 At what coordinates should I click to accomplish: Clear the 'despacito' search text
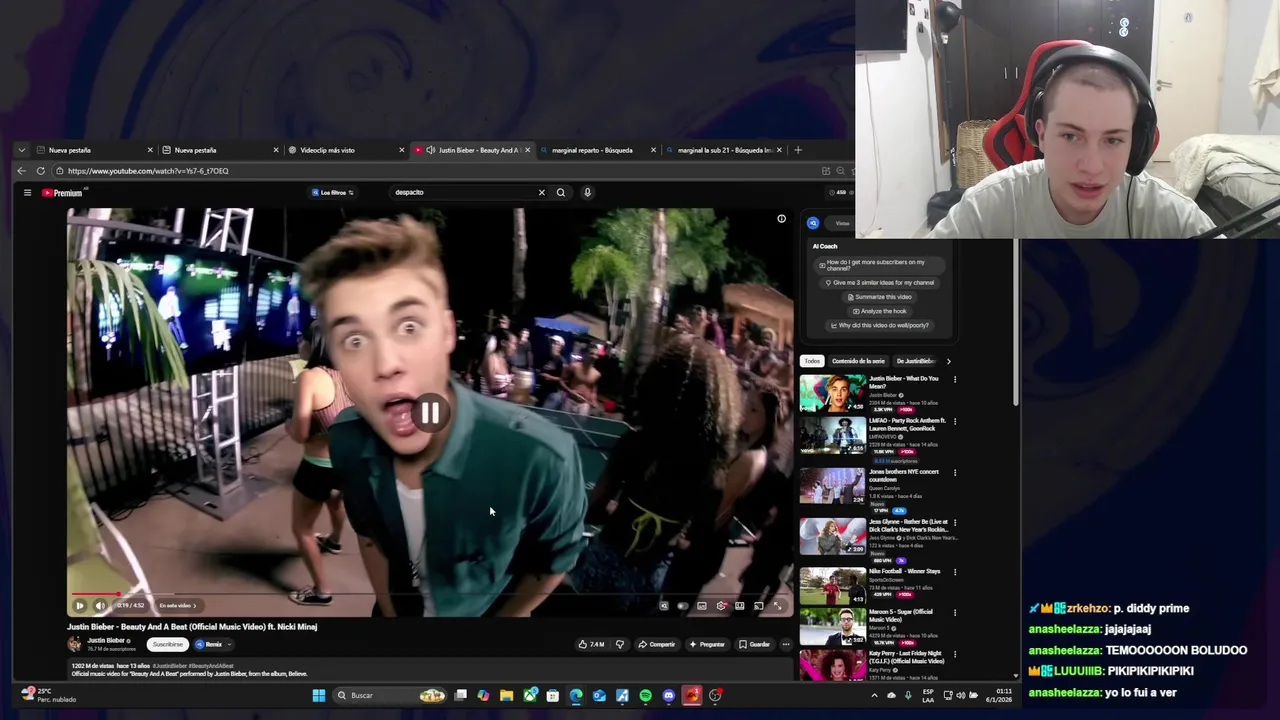click(x=541, y=192)
